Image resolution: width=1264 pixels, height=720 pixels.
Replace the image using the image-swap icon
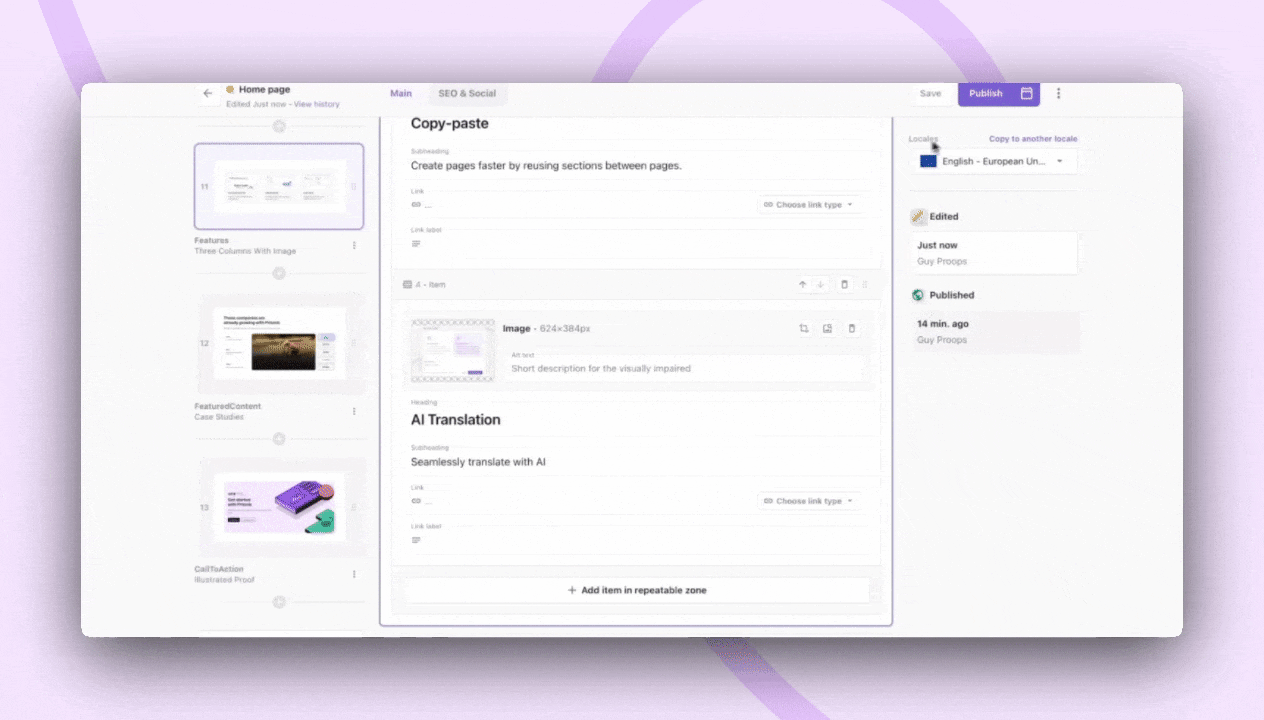tap(827, 328)
